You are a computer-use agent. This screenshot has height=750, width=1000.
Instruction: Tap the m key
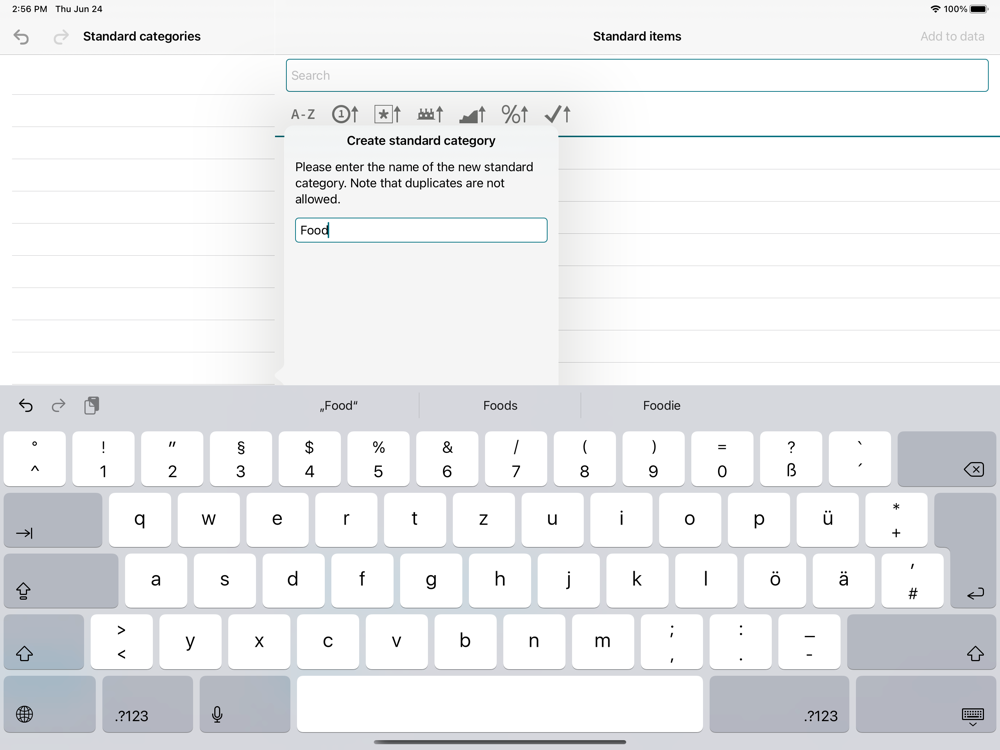(x=603, y=642)
